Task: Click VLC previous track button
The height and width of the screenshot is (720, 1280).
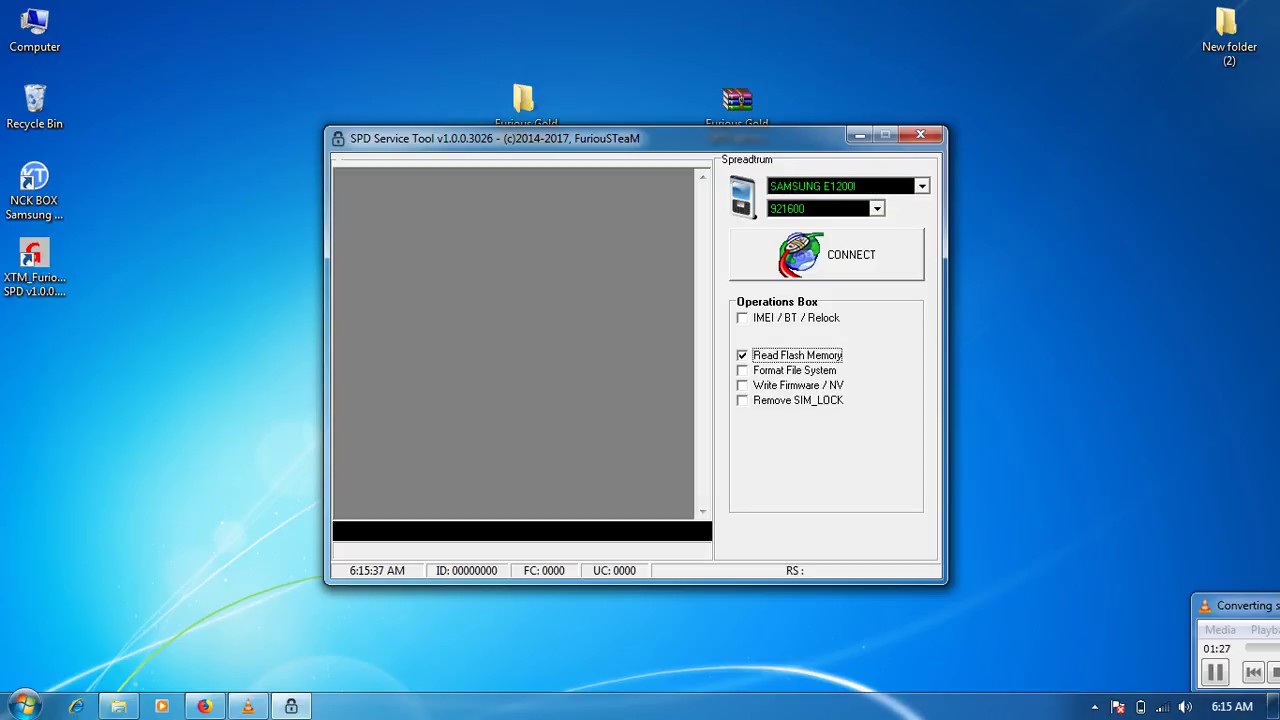Action: (x=1253, y=673)
